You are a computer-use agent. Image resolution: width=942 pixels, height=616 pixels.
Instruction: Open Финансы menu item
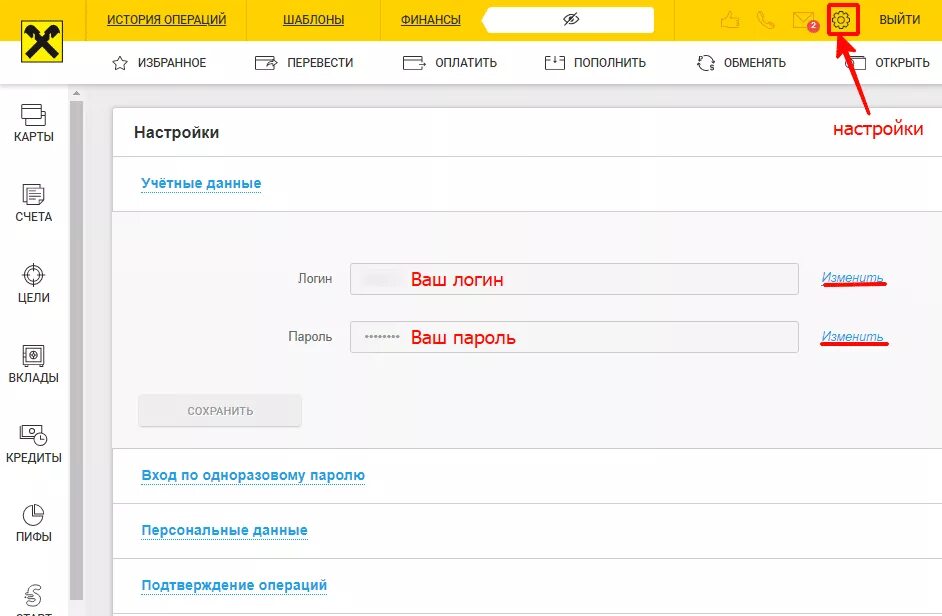pyautogui.click(x=431, y=20)
